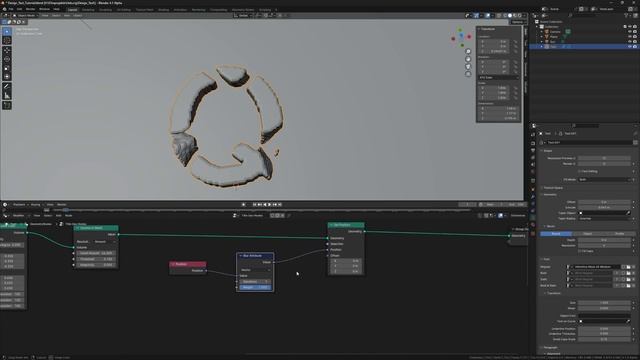640x360 pixels.
Task: Switch to material preview shading
Action: (515, 16)
